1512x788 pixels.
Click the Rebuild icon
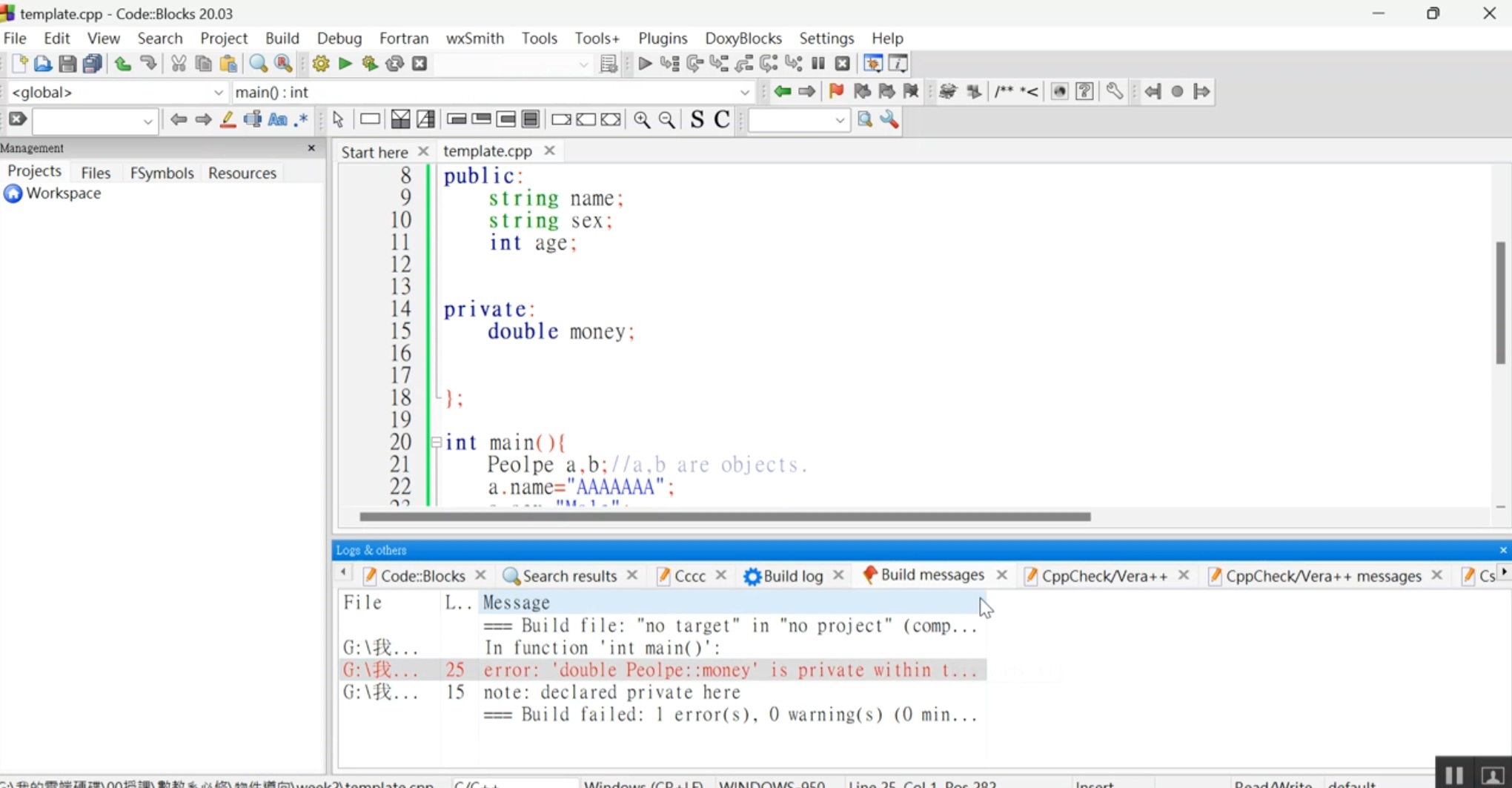[395, 64]
